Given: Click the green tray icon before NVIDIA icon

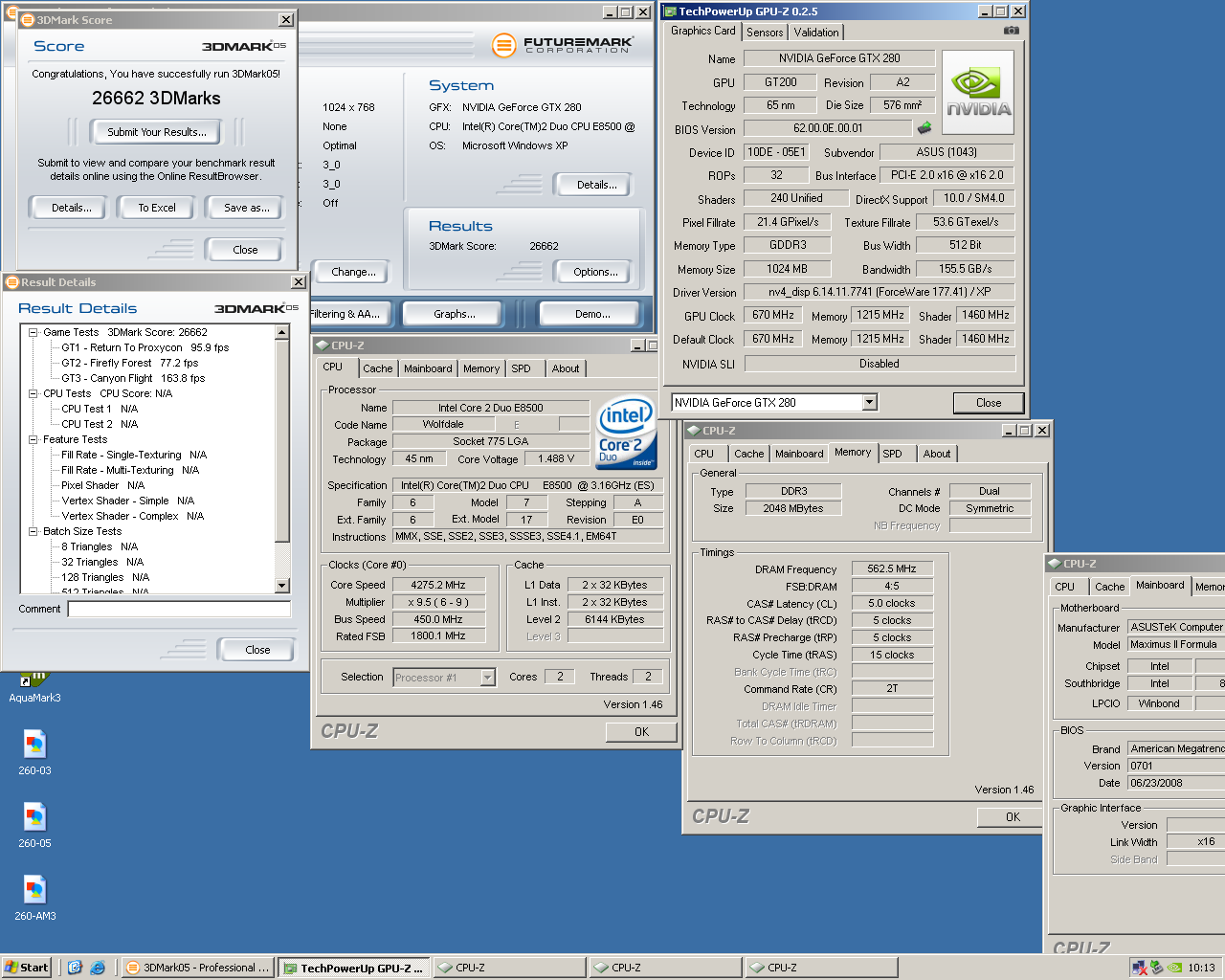Looking at the screenshot, I should [1157, 968].
